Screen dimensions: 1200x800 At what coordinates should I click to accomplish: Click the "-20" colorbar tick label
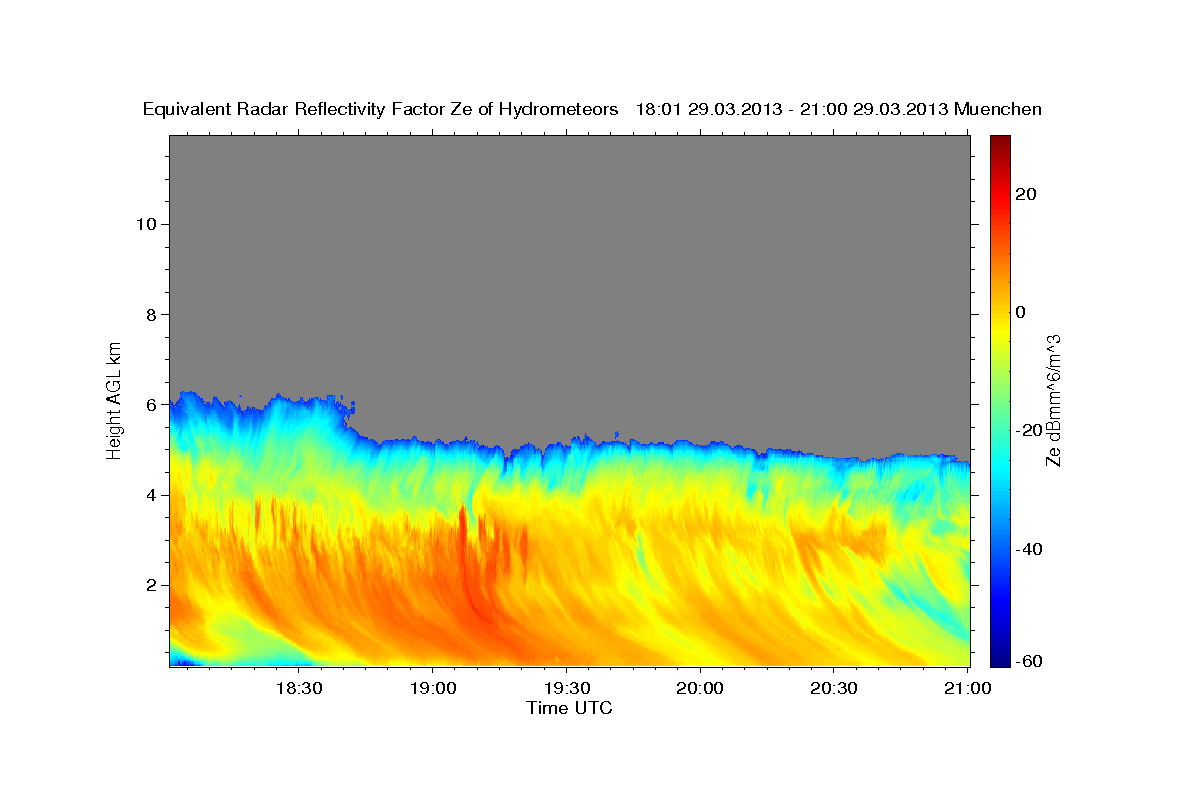(x=1027, y=430)
